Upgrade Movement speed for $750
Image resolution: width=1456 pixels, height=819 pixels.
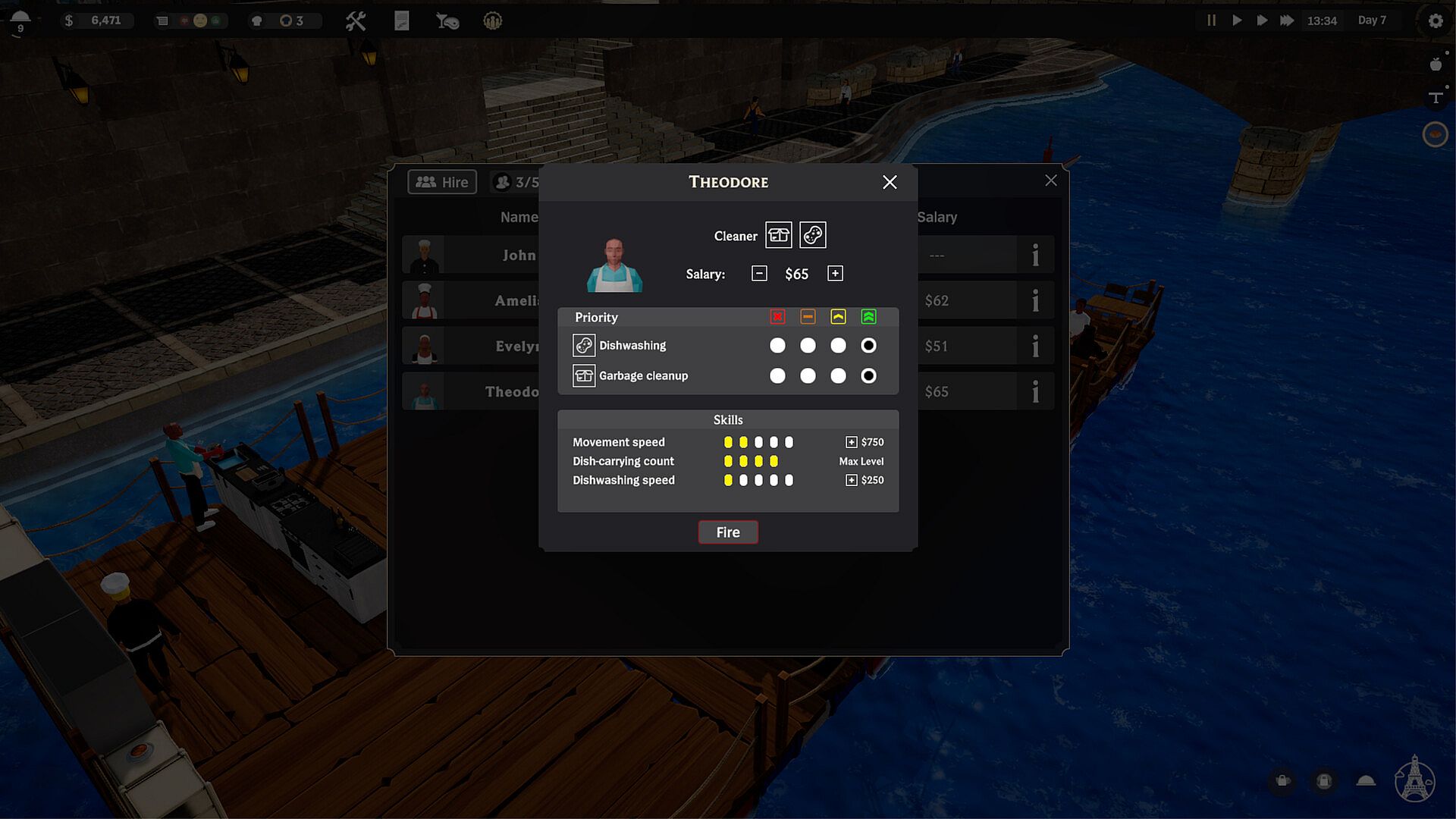tap(852, 442)
